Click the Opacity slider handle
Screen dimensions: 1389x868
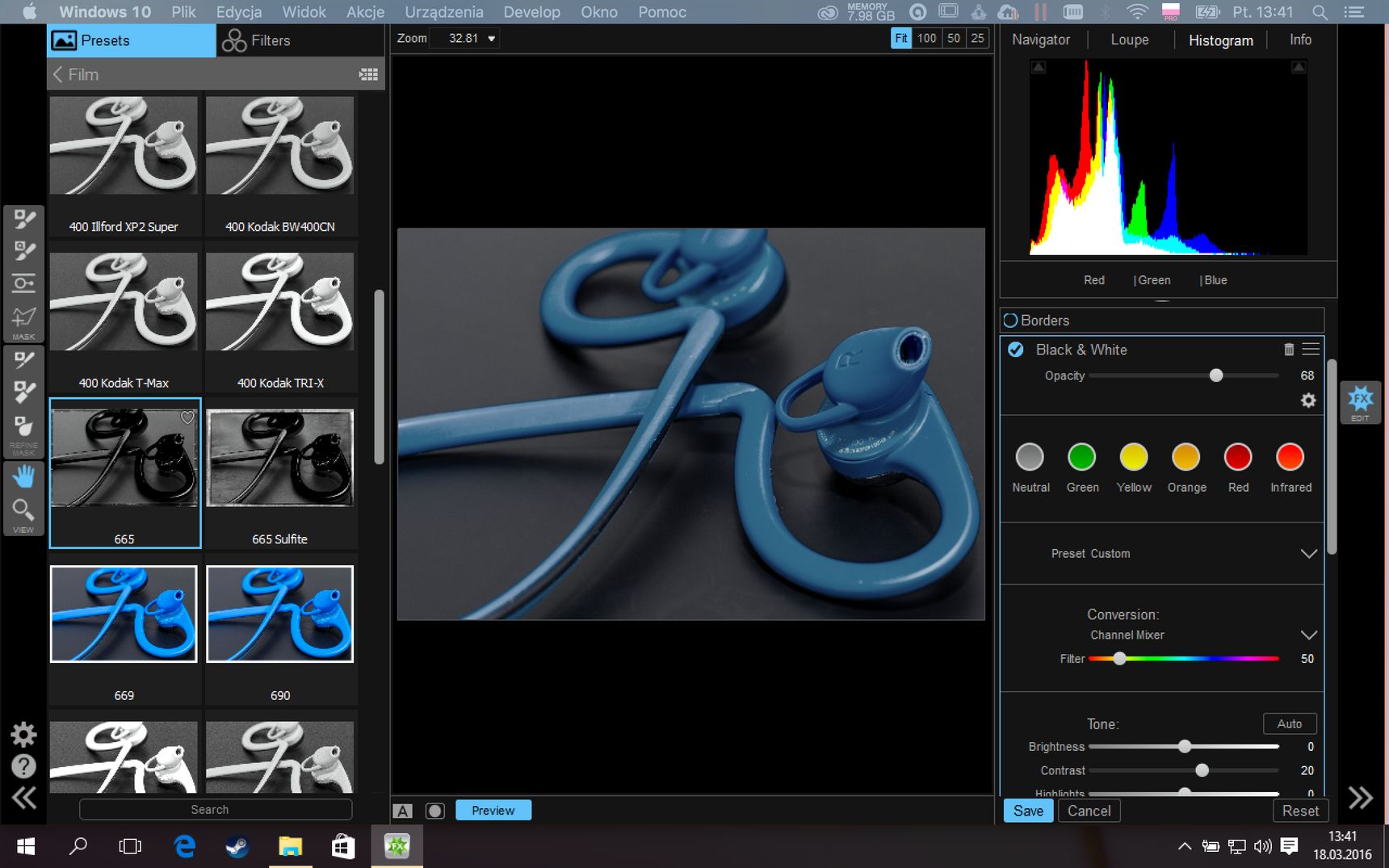pos(1215,375)
